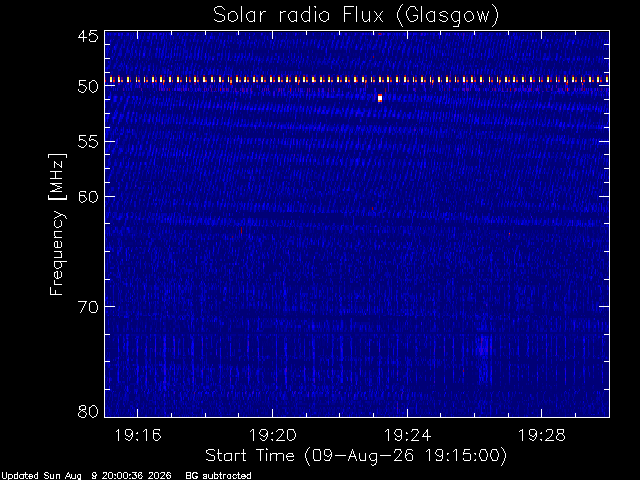Click the 80 frequency tick label
640x480 pixels.
[88, 411]
